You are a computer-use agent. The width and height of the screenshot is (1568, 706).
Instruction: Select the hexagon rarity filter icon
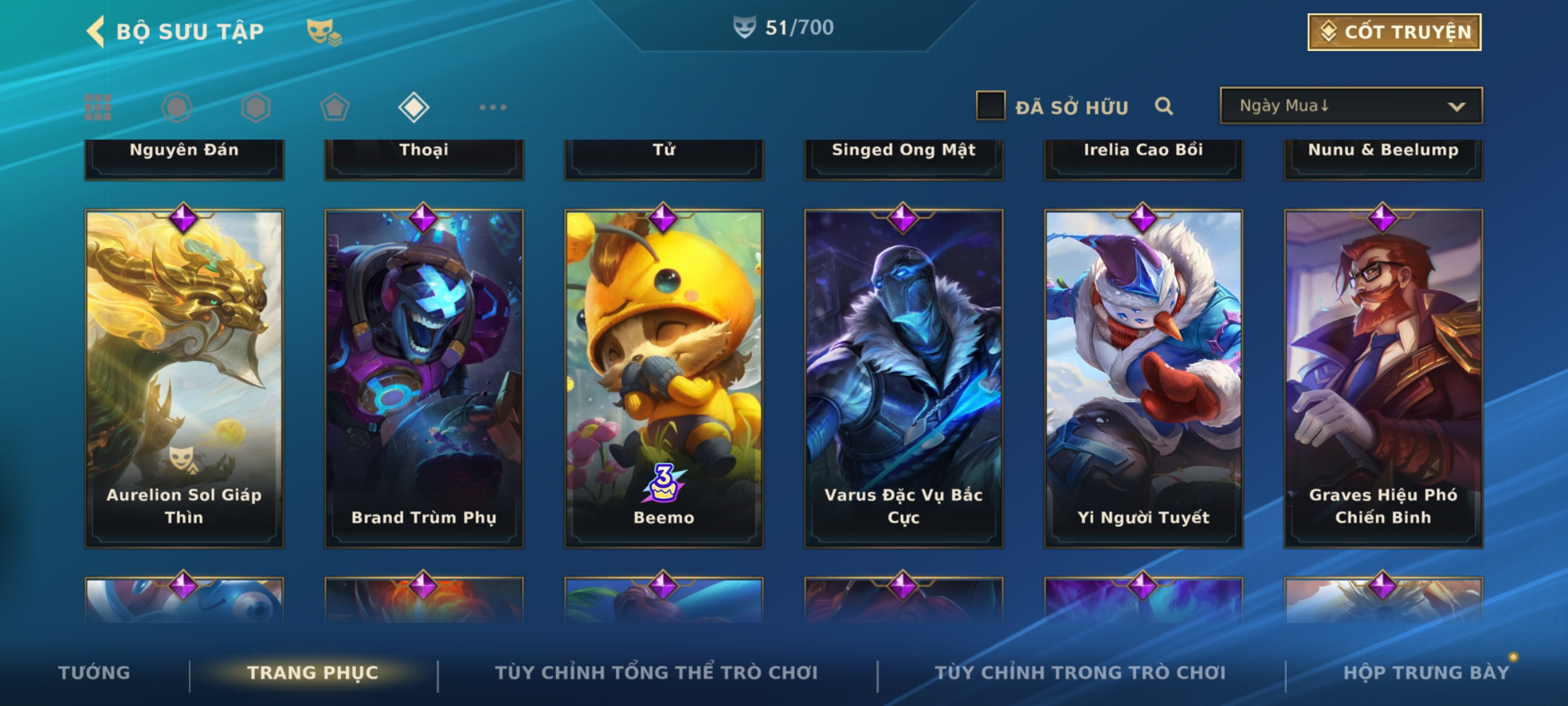255,107
